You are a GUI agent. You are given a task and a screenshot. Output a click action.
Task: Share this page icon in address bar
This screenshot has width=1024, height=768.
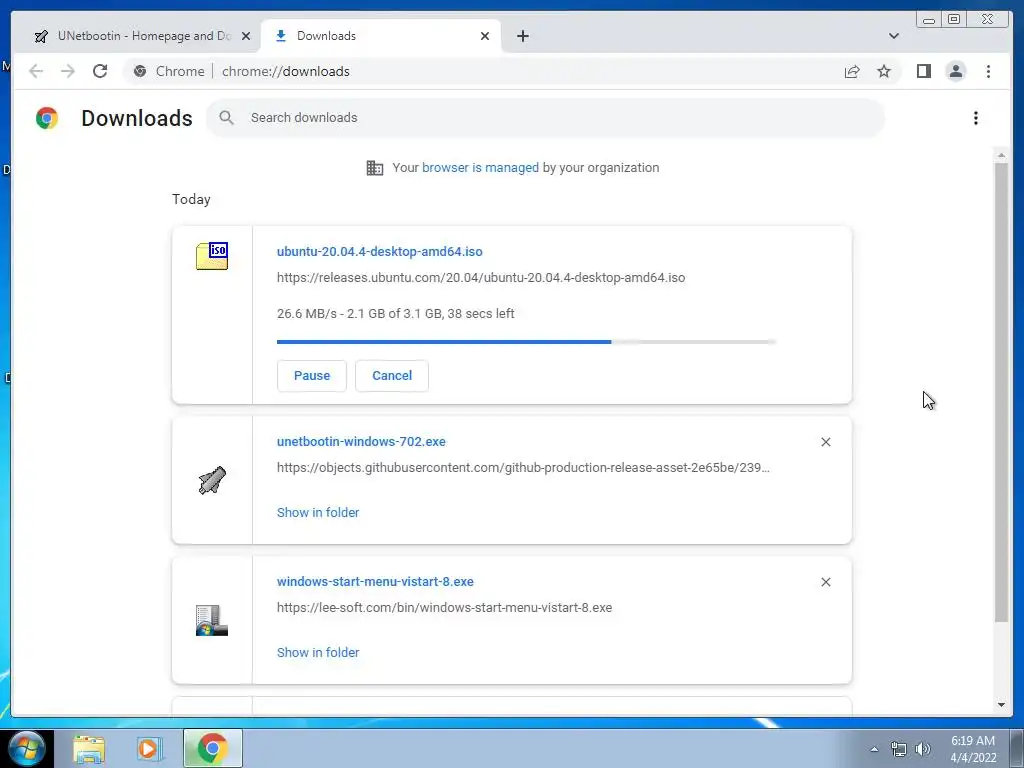pyautogui.click(x=852, y=71)
